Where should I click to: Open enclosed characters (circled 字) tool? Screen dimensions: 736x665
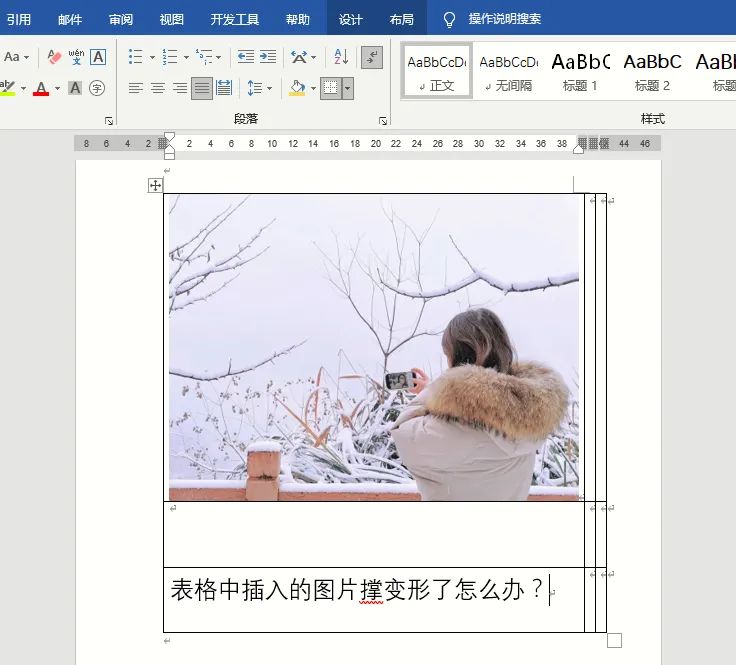click(x=97, y=88)
